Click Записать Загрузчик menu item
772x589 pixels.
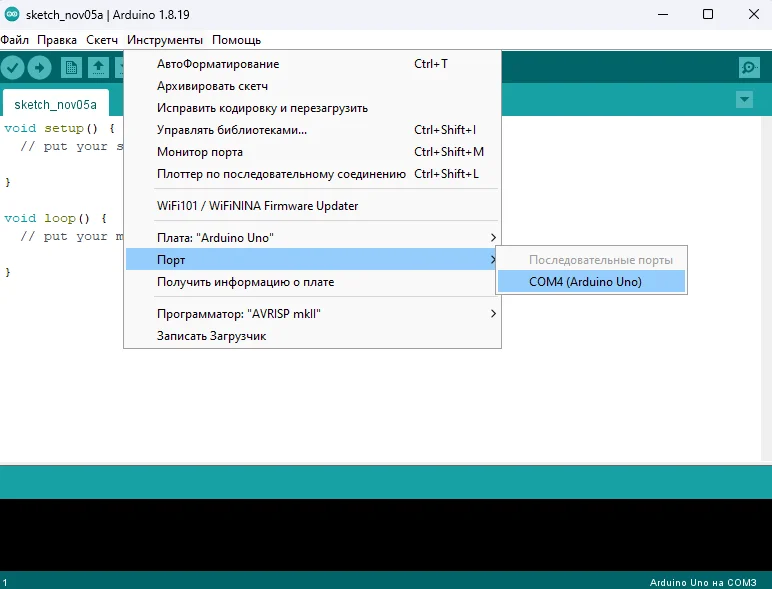pyautogui.click(x=212, y=336)
